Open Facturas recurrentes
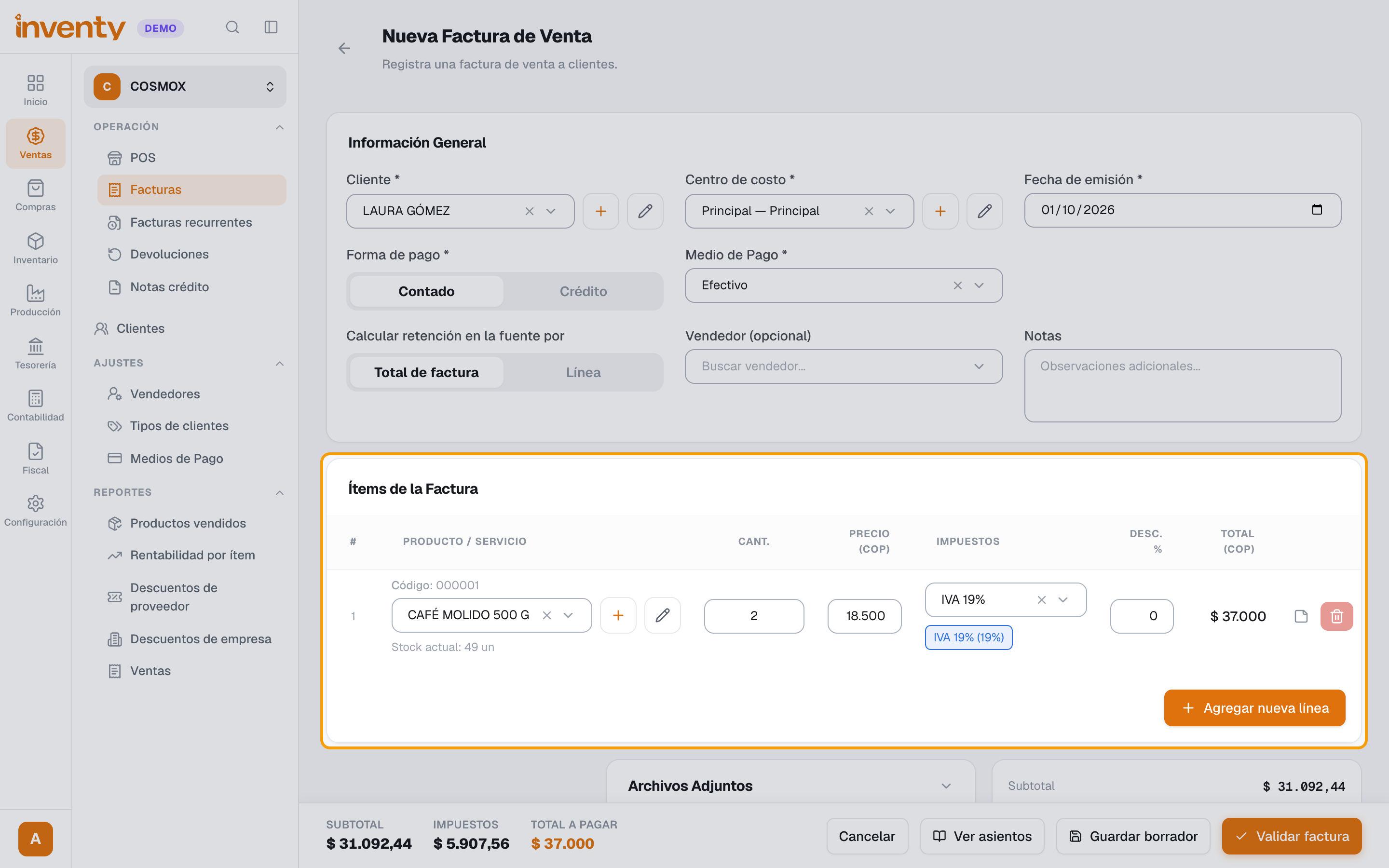Viewport: 1389px width, 868px height. pos(191,222)
